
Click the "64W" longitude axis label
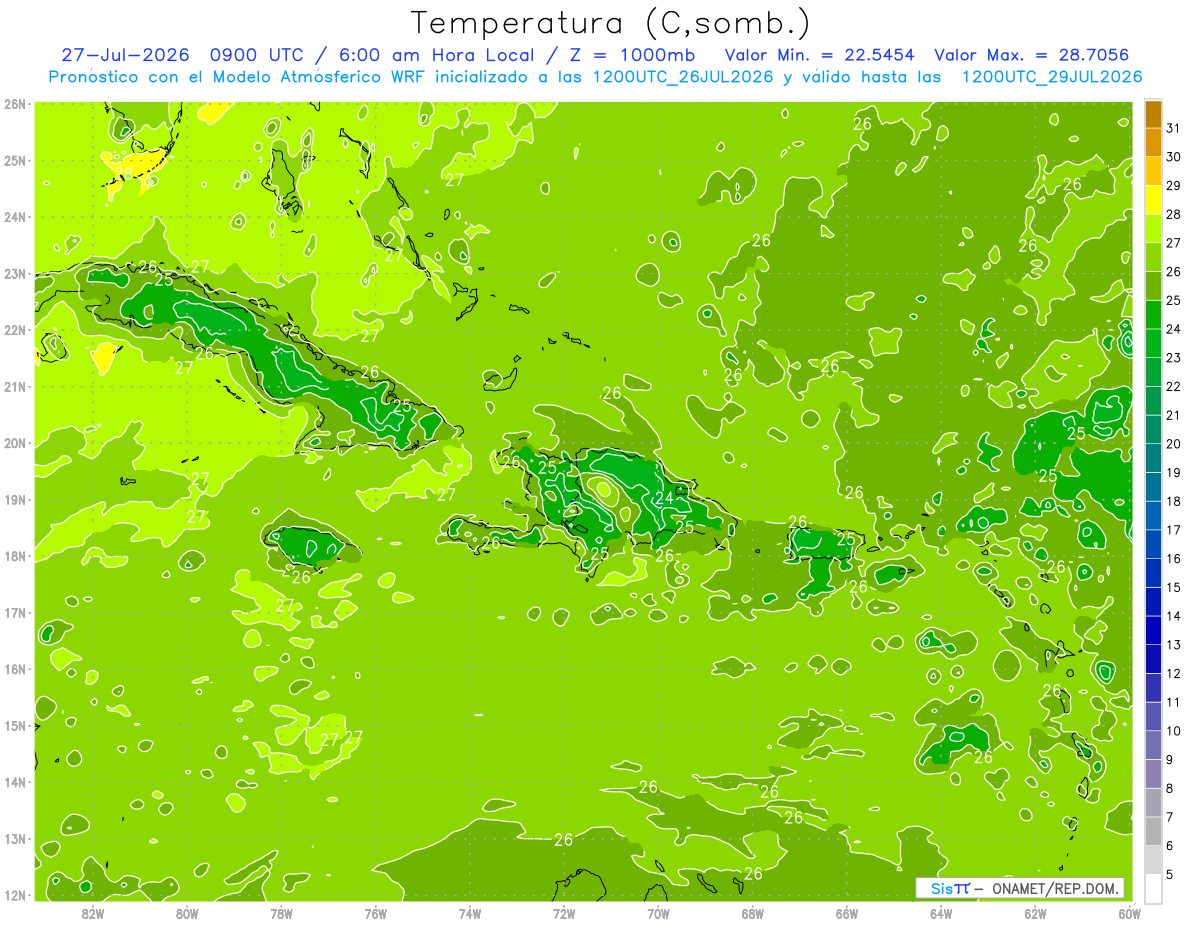click(x=941, y=913)
